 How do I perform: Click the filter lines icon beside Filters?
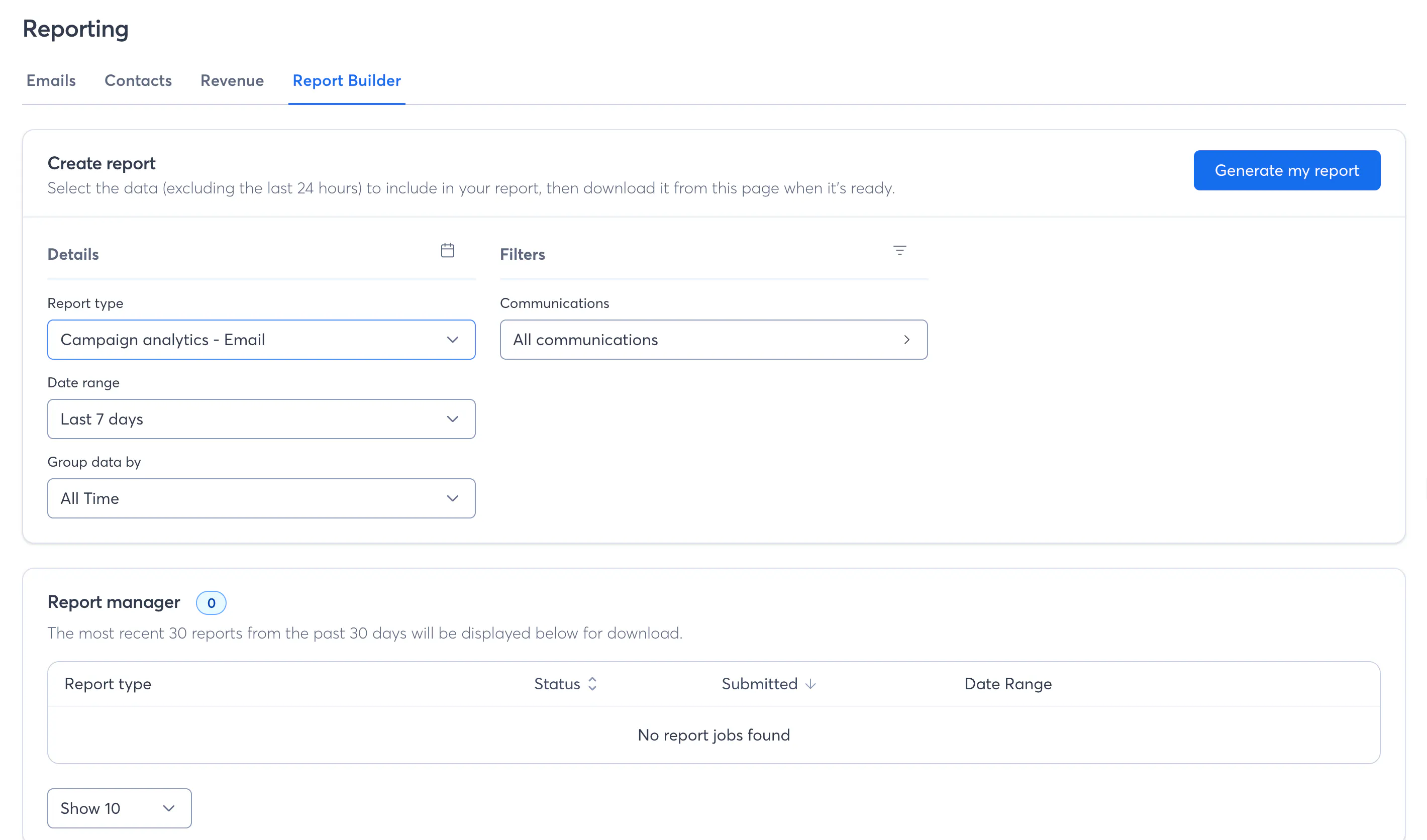click(899, 250)
